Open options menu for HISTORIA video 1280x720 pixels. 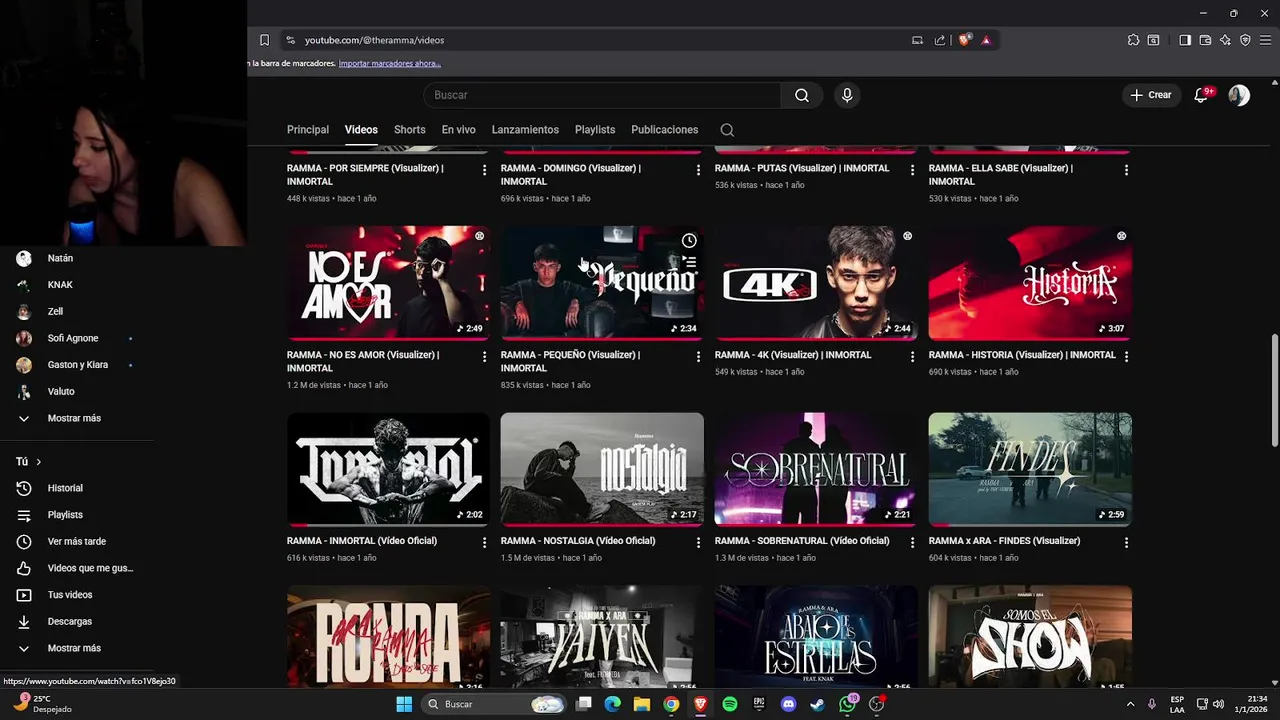[1126, 356]
